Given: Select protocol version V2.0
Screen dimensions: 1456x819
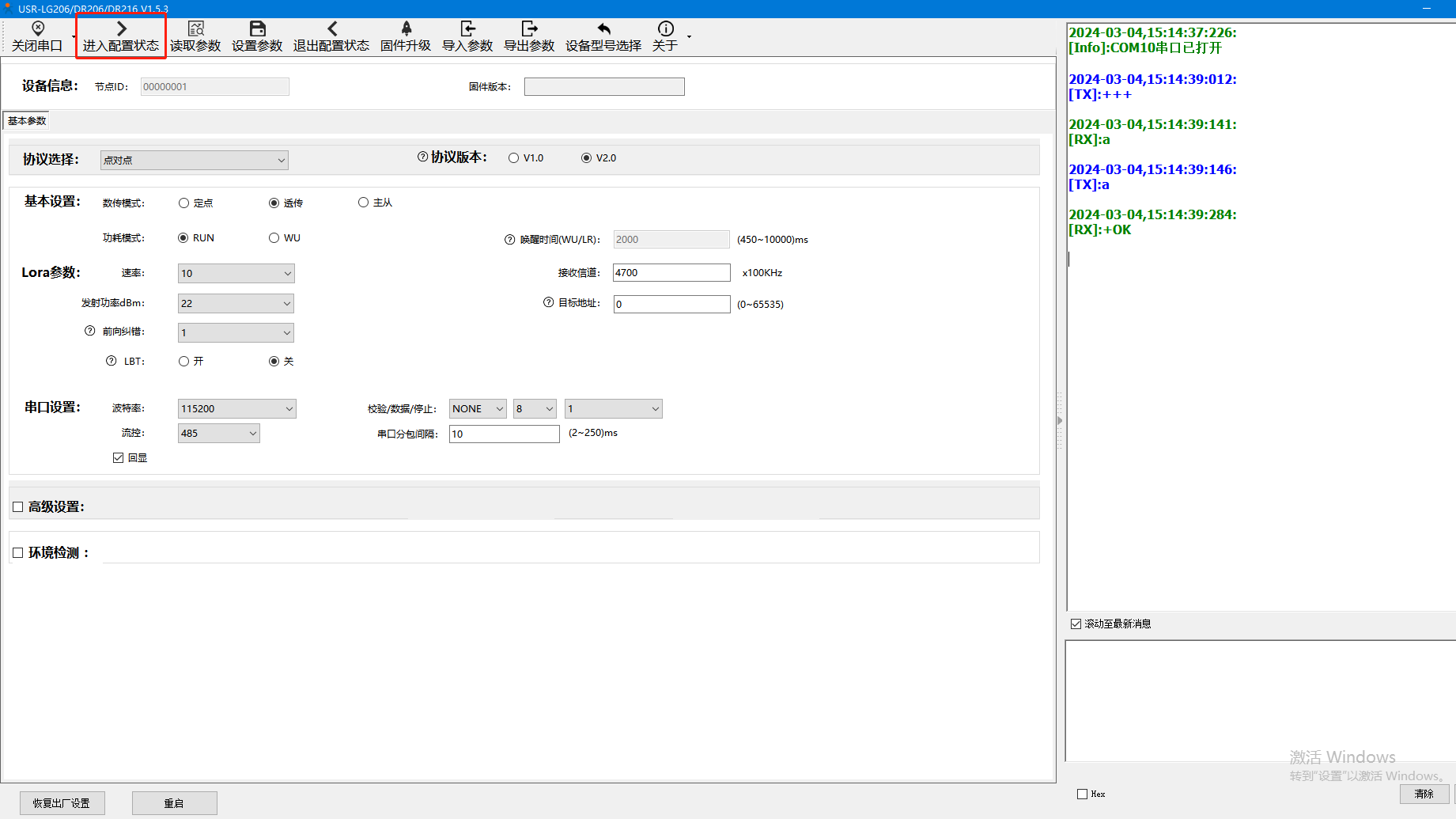Looking at the screenshot, I should [x=586, y=158].
